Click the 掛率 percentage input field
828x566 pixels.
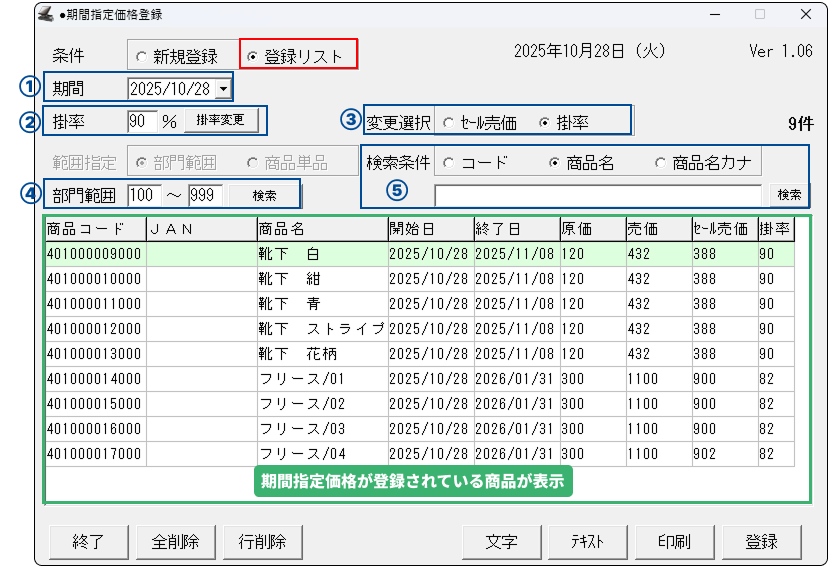click(x=142, y=121)
